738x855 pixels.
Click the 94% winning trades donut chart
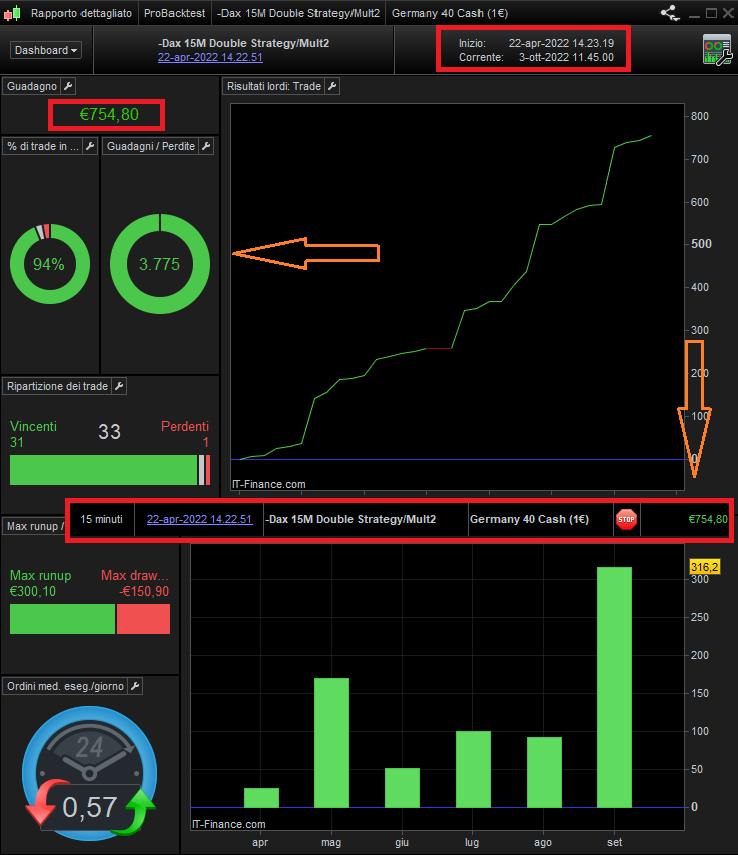[50, 264]
